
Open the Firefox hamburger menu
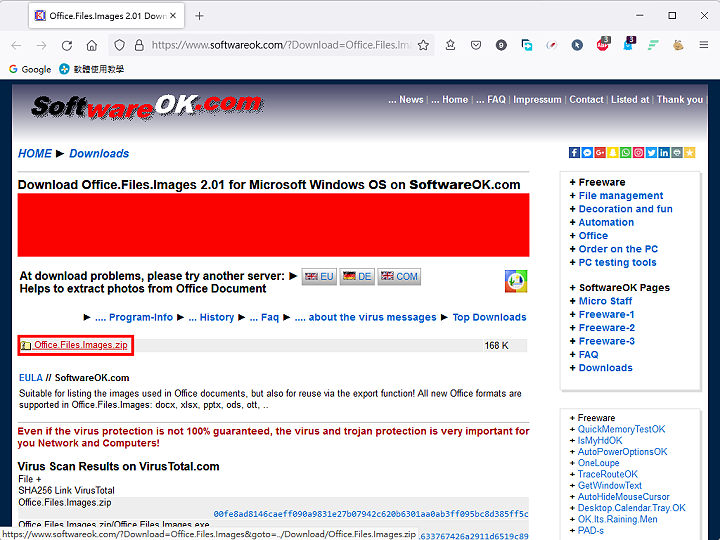pos(703,45)
